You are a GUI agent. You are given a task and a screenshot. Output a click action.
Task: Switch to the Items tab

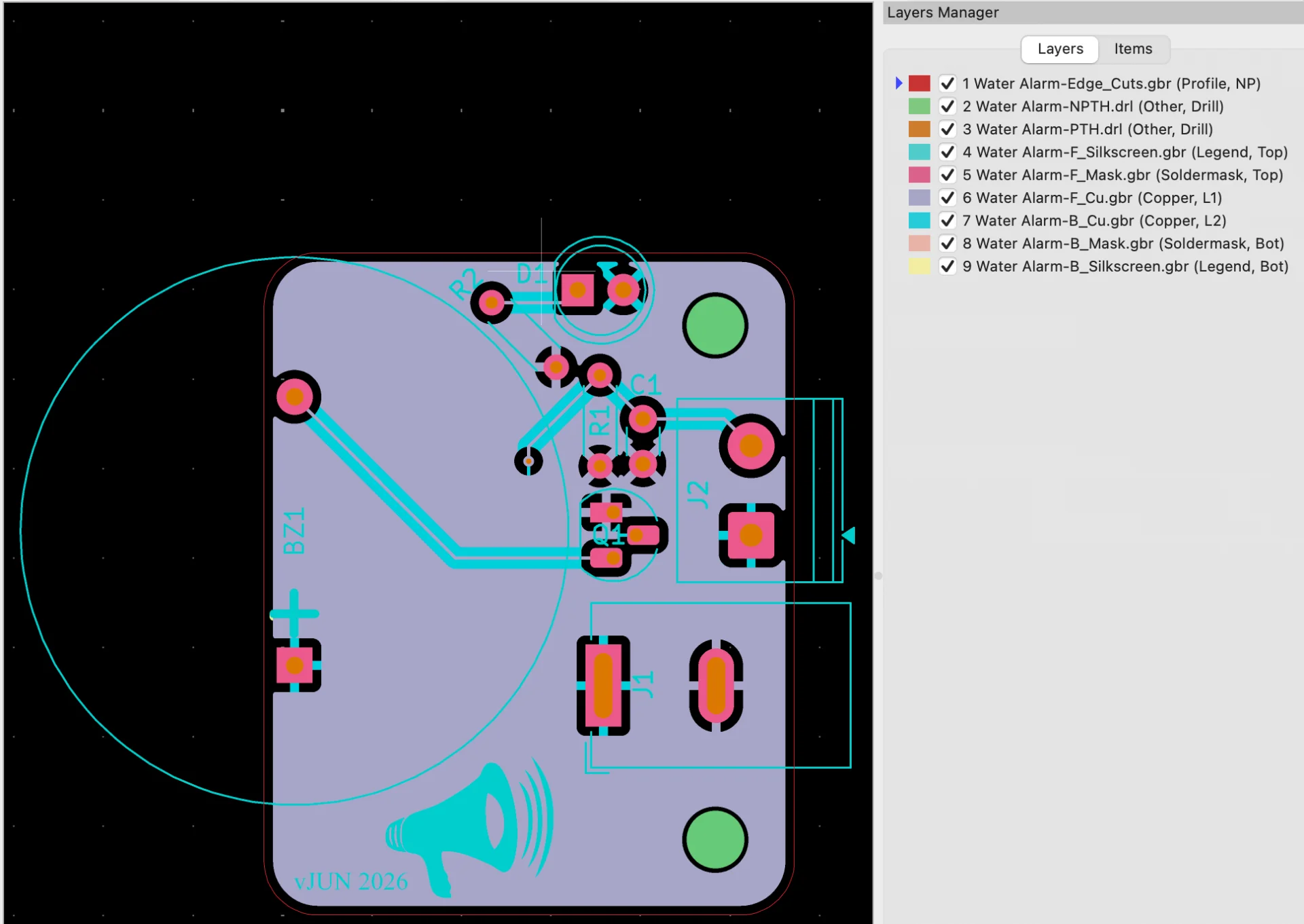point(1133,49)
